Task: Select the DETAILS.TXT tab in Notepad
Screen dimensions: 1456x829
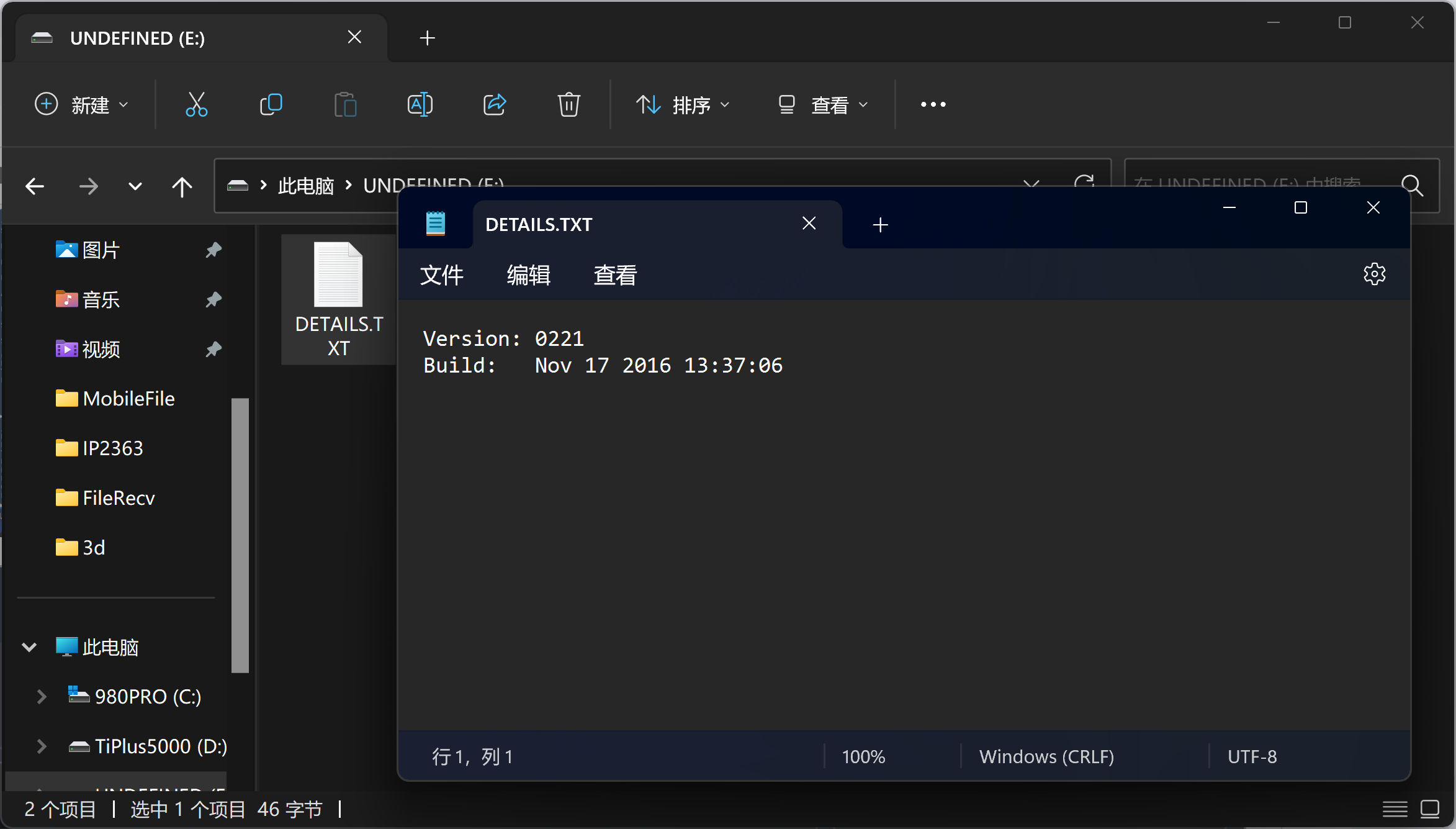Action: tap(657, 224)
